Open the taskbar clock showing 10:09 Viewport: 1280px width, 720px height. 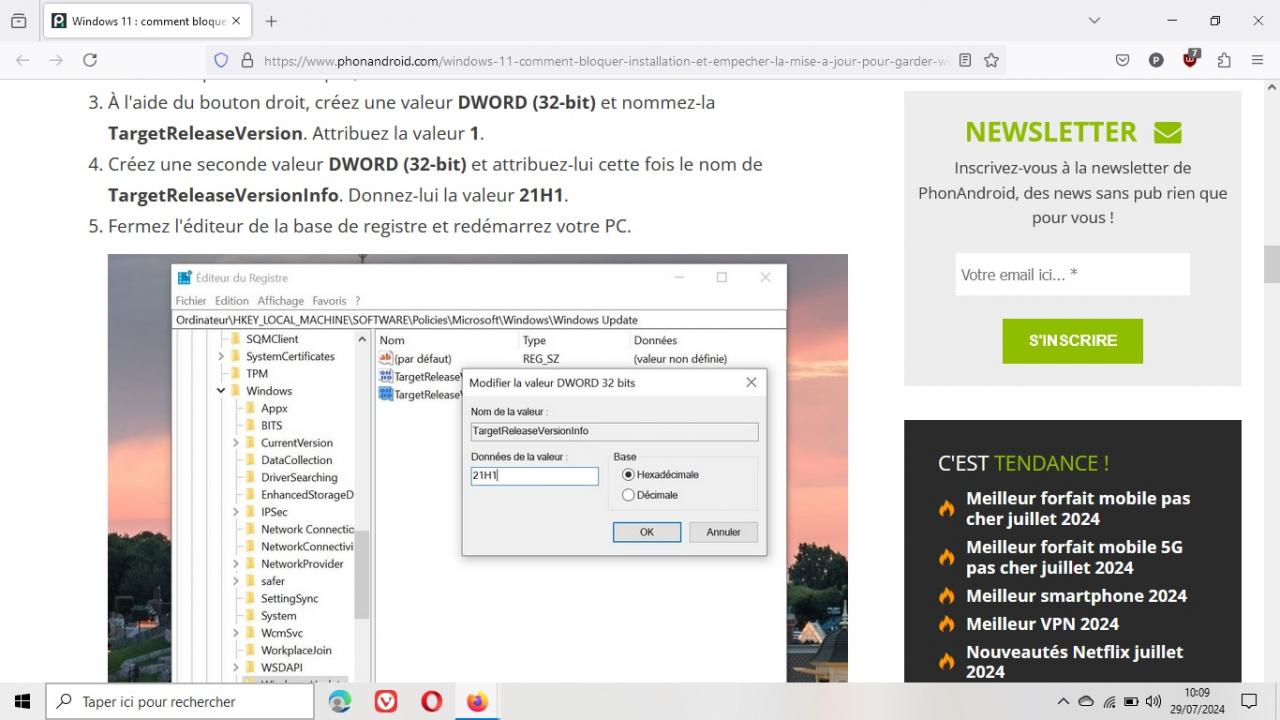tap(1197, 701)
